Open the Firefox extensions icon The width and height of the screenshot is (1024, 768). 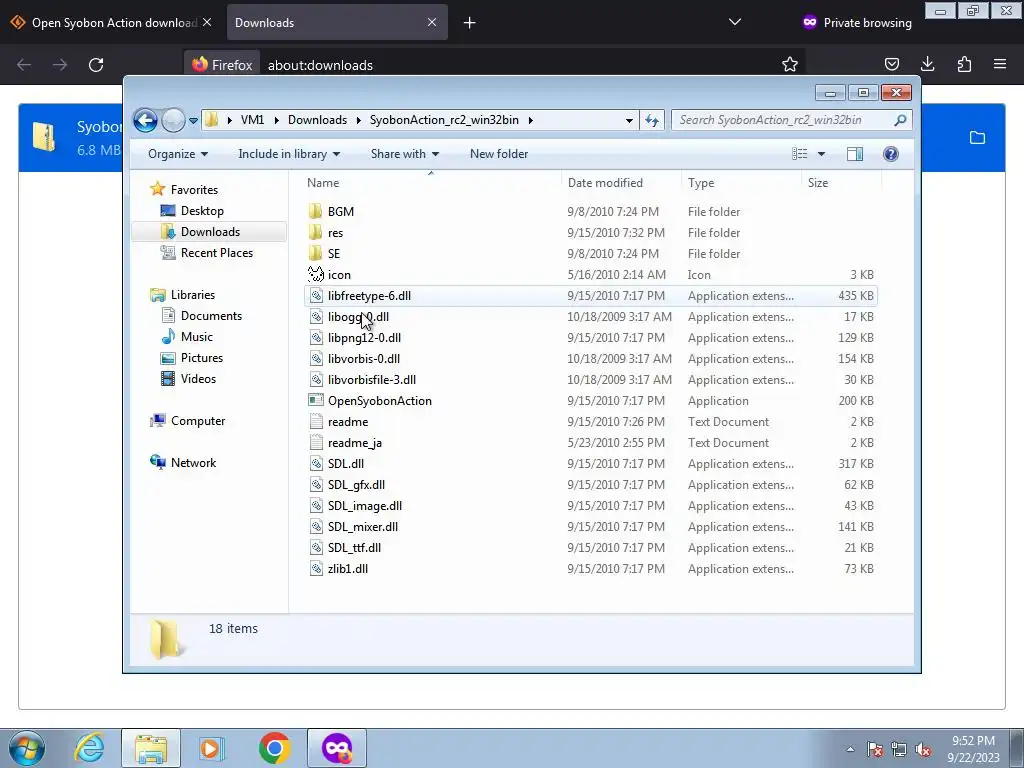(x=964, y=64)
